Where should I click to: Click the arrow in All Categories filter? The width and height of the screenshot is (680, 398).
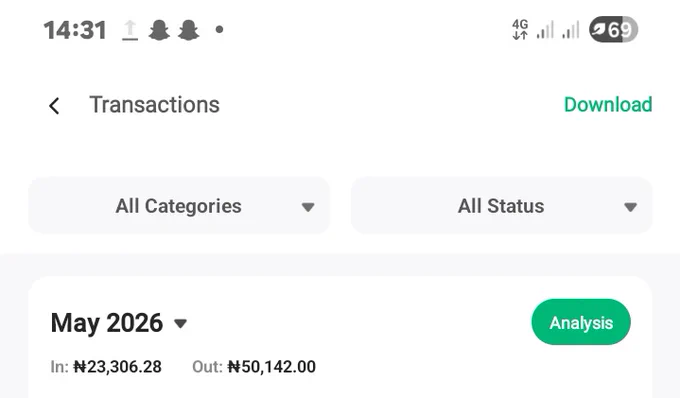point(308,207)
